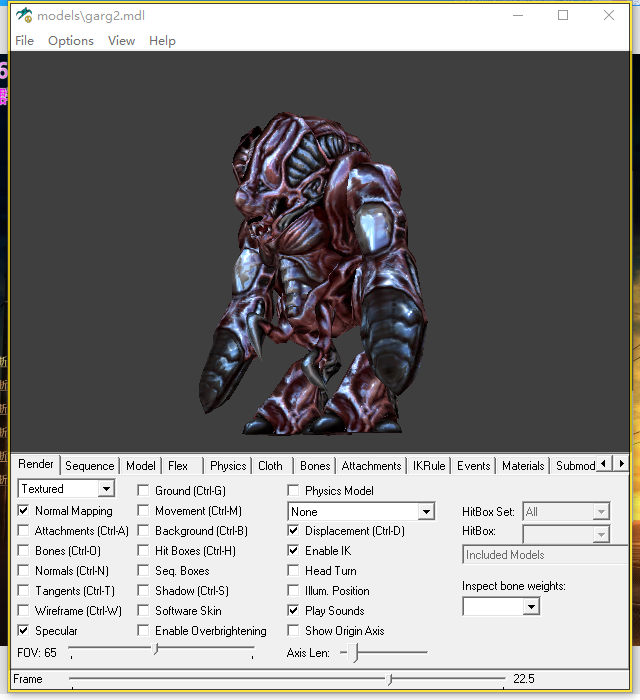This screenshot has height=700, width=640.
Task: Open the Options menu
Action: point(71,41)
